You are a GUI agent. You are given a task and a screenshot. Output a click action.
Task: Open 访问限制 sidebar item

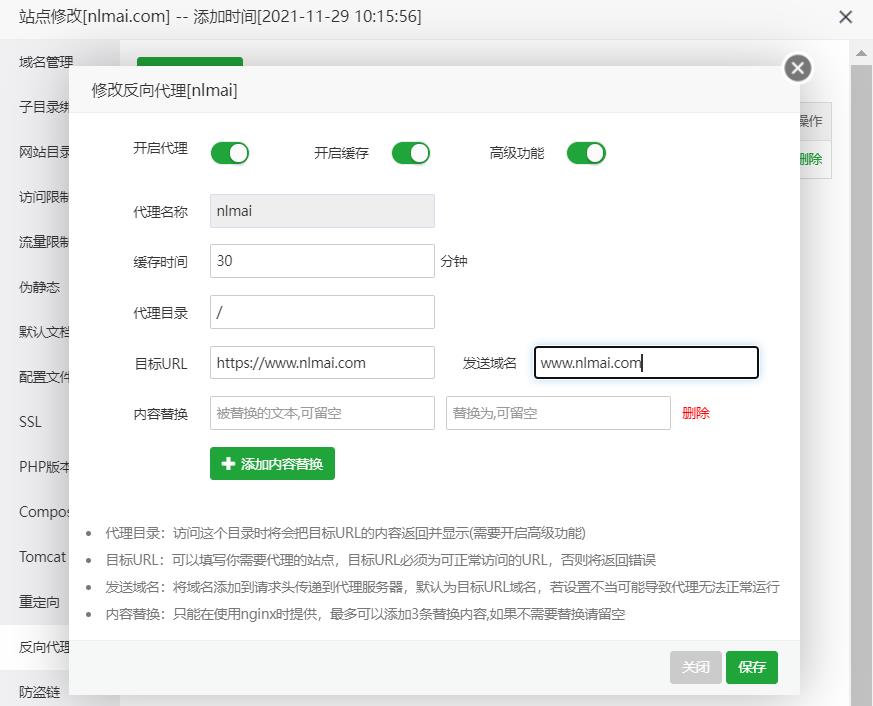pyautogui.click(x=43, y=197)
